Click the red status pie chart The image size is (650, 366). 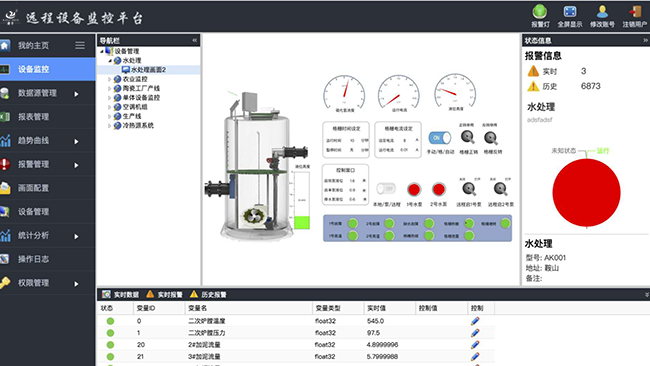[x=586, y=192]
